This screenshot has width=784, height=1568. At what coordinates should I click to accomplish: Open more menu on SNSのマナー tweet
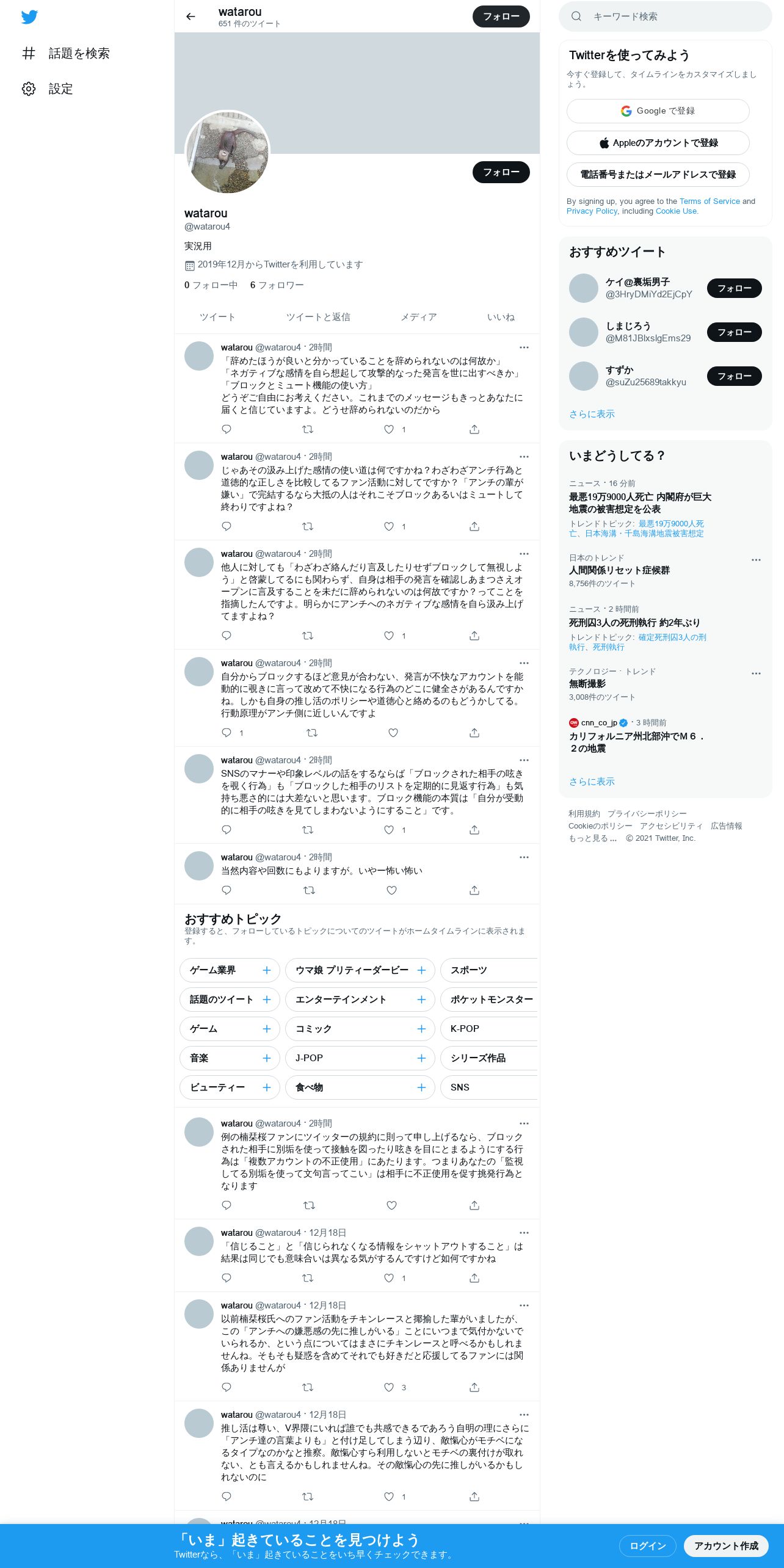click(524, 760)
